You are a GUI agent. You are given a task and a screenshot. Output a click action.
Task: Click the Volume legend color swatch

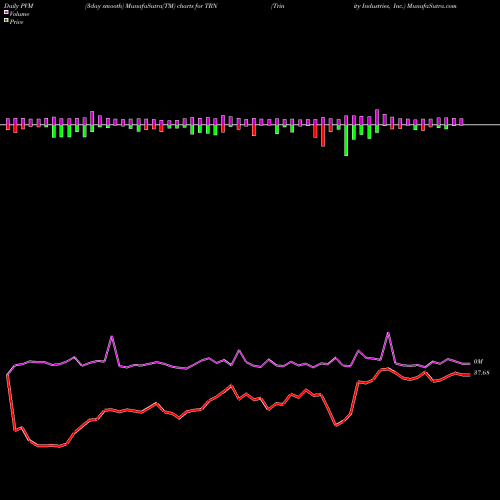(6, 12)
